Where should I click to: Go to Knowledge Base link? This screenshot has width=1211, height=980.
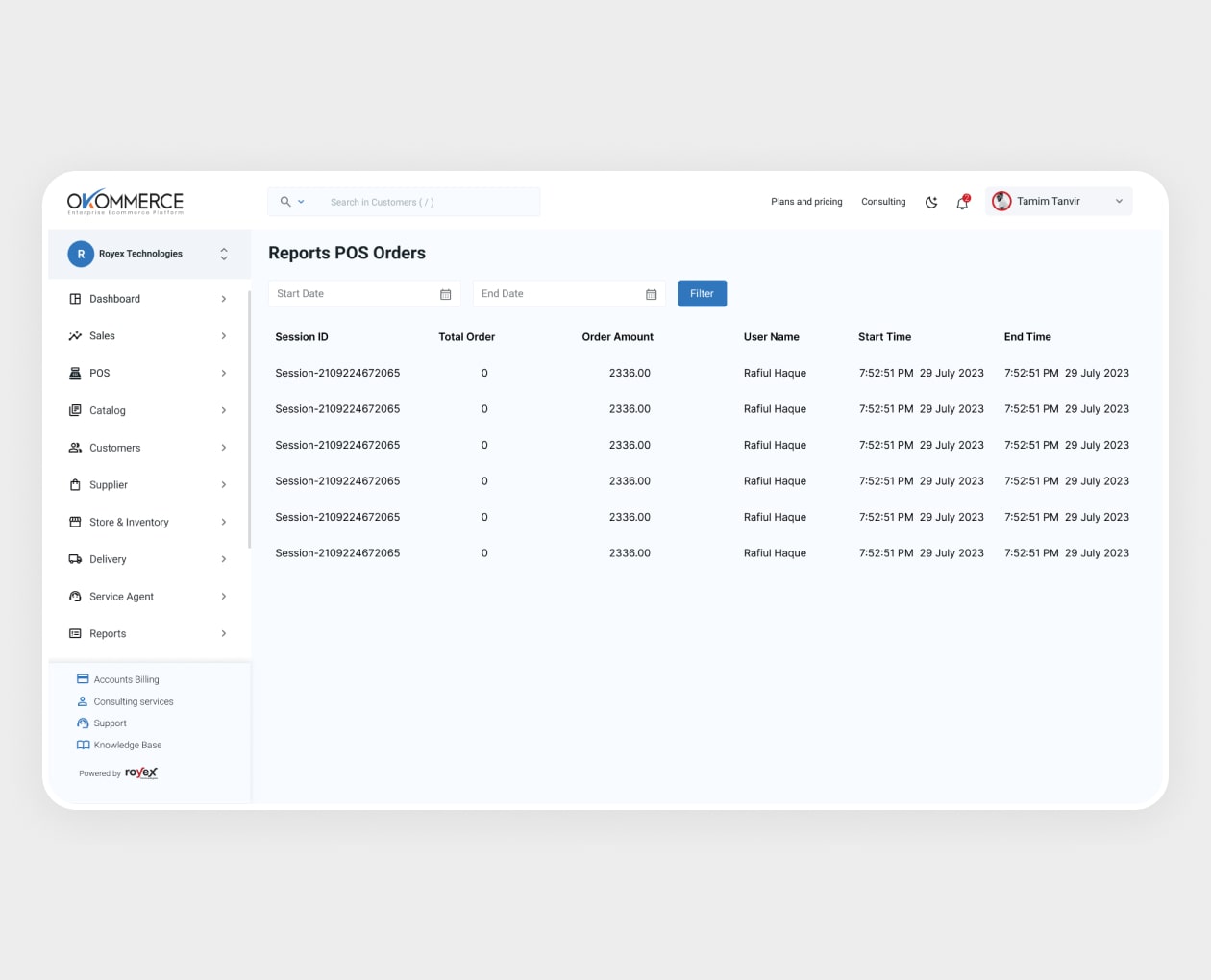click(127, 746)
